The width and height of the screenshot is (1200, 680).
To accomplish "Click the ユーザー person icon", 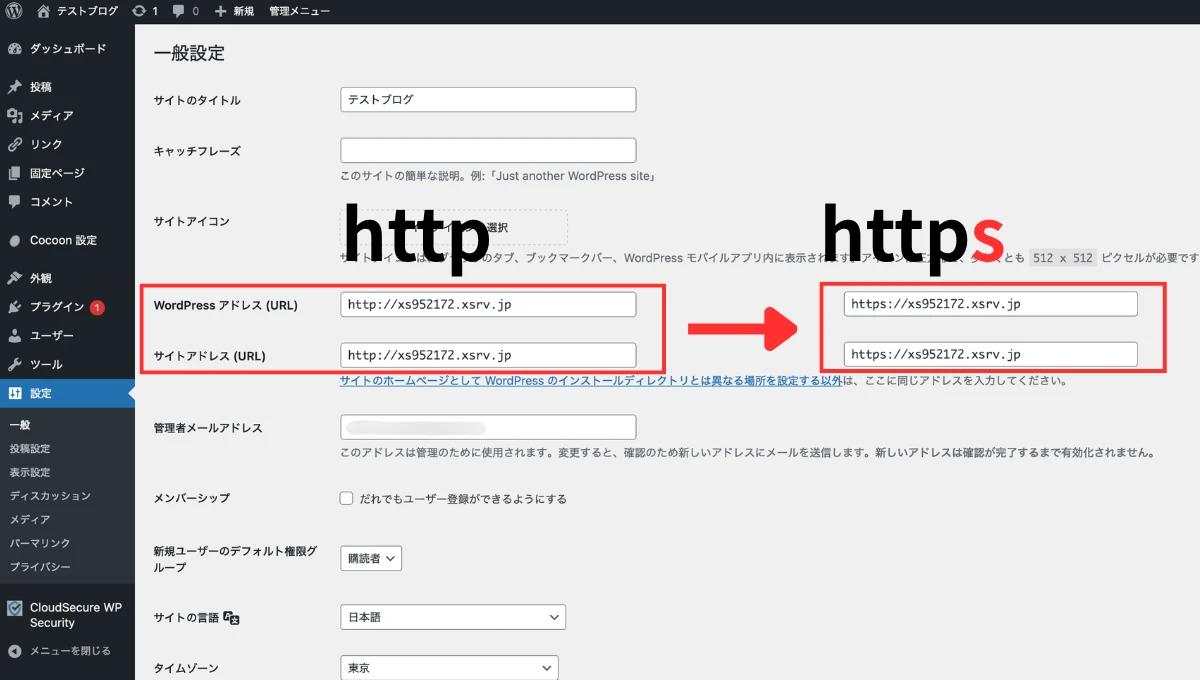I will 15,336.
